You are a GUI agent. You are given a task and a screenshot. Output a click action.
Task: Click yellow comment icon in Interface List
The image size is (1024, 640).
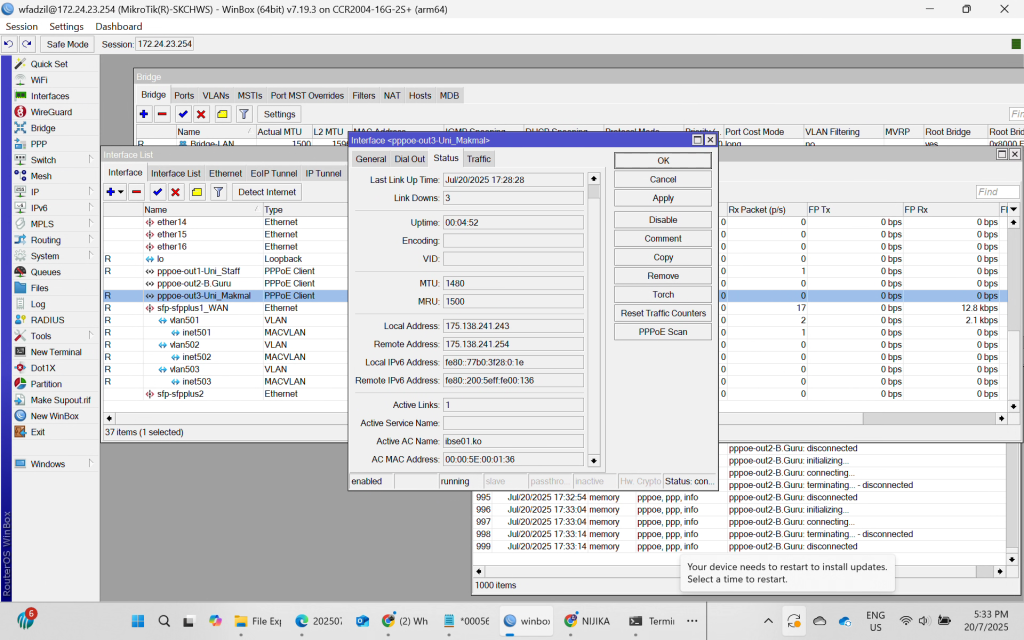(x=197, y=192)
